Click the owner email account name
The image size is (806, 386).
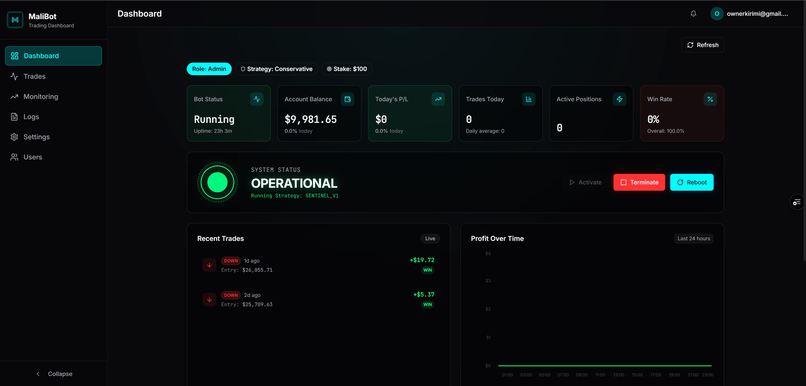[x=757, y=14]
